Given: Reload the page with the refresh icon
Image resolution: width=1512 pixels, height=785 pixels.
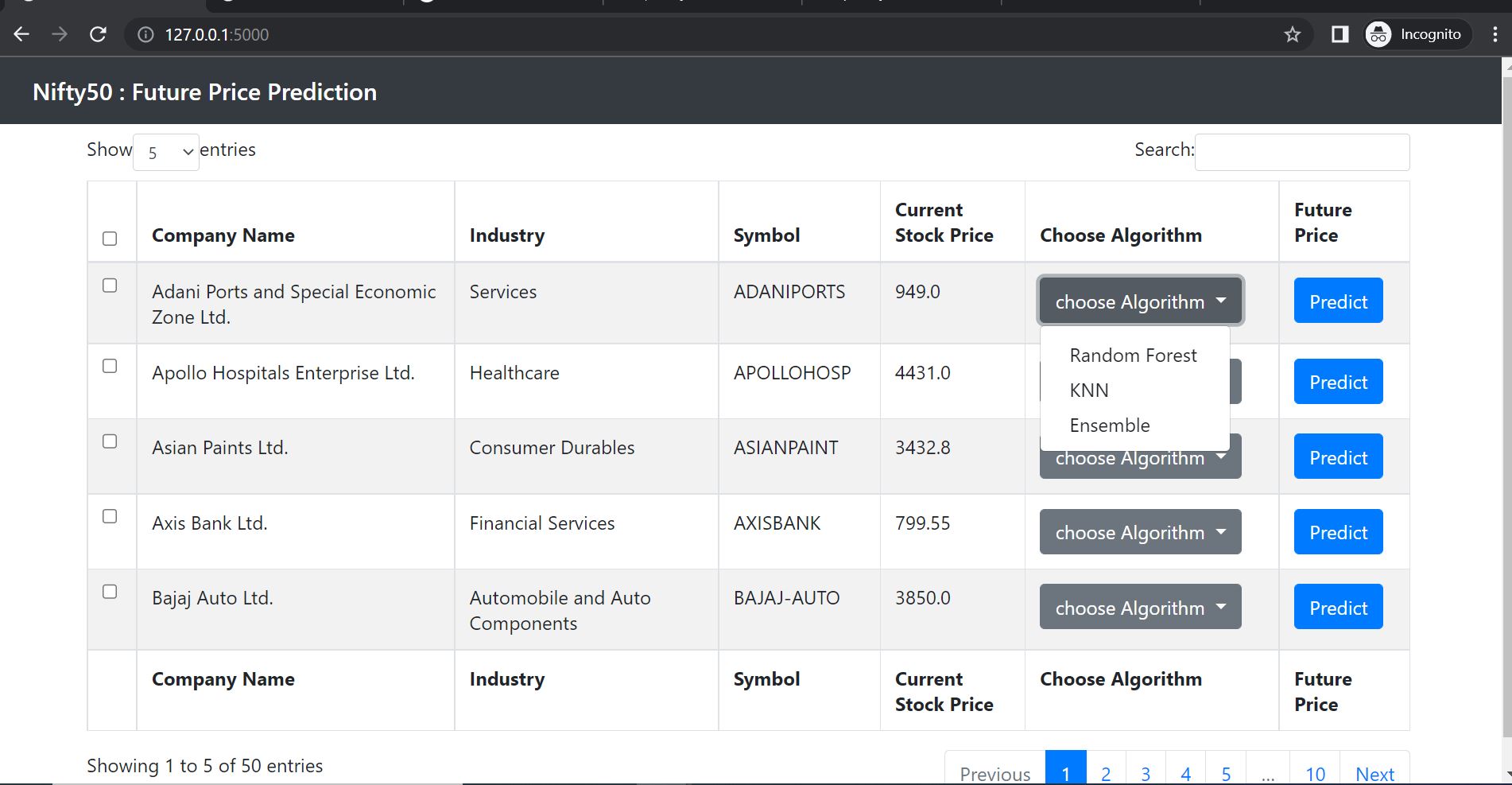Looking at the screenshot, I should (98, 34).
